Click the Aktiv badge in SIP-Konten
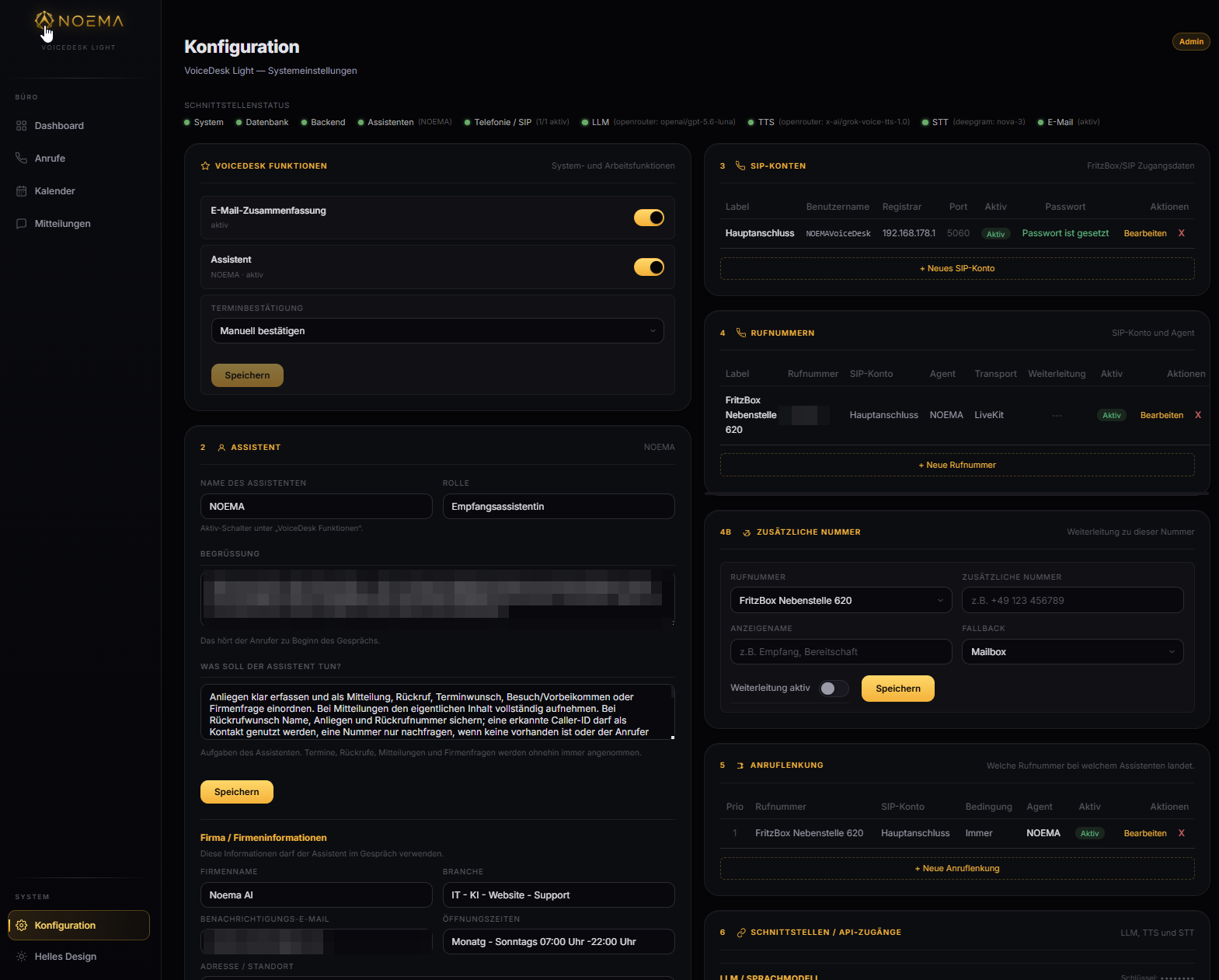The image size is (1219, 980). point(995,234)
